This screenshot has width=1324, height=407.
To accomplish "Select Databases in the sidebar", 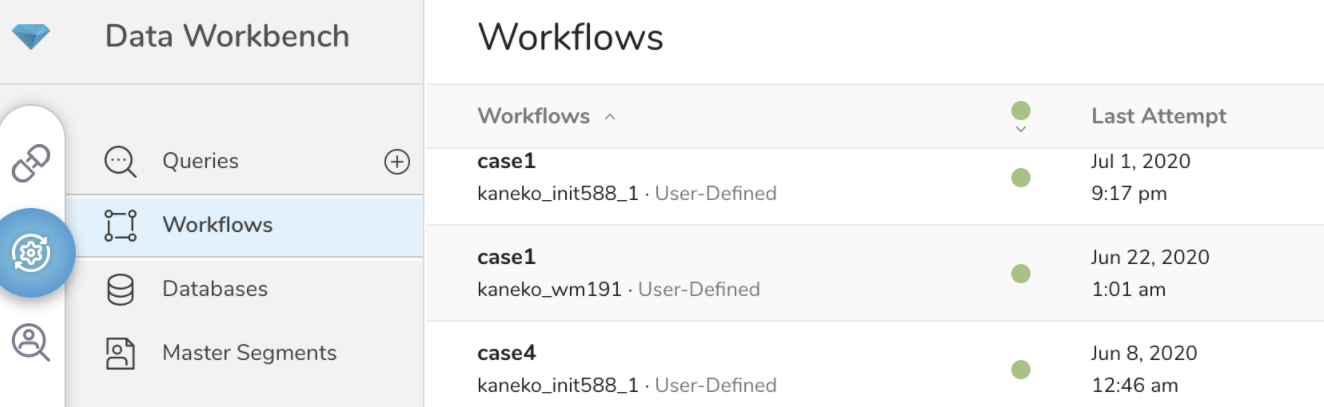I will 215,289.
